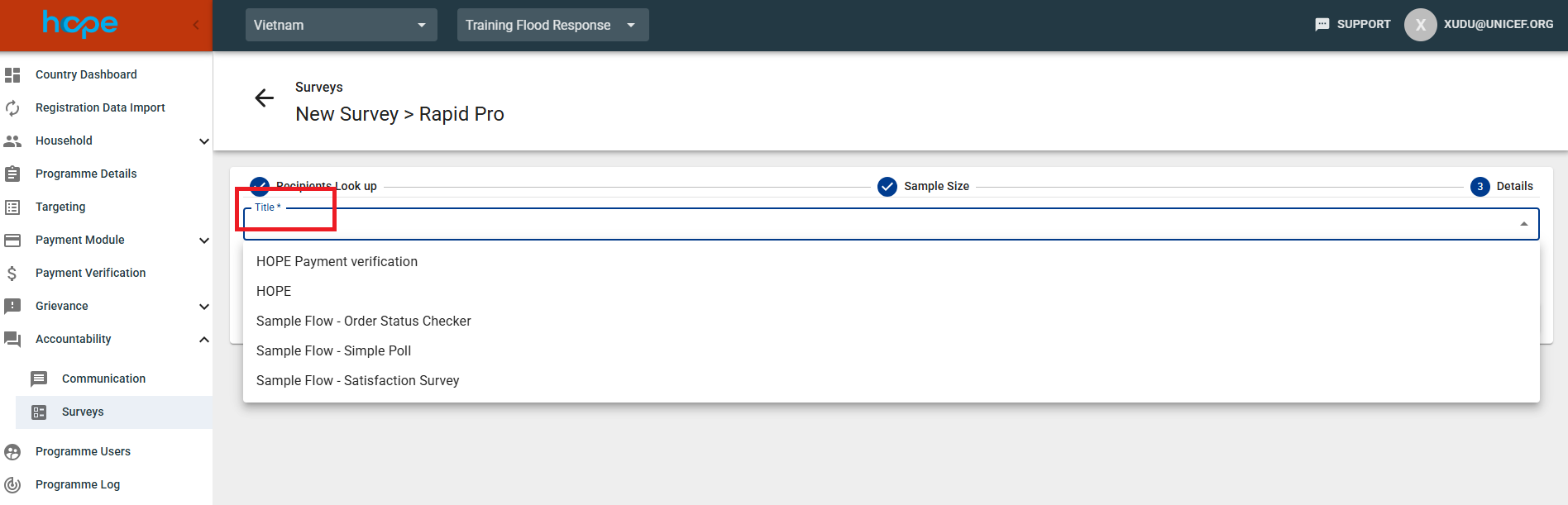This screenshot has width=1568, height=505.
Task: Choose Sample Flow - Satisfaction Survey
Action: 357,381
